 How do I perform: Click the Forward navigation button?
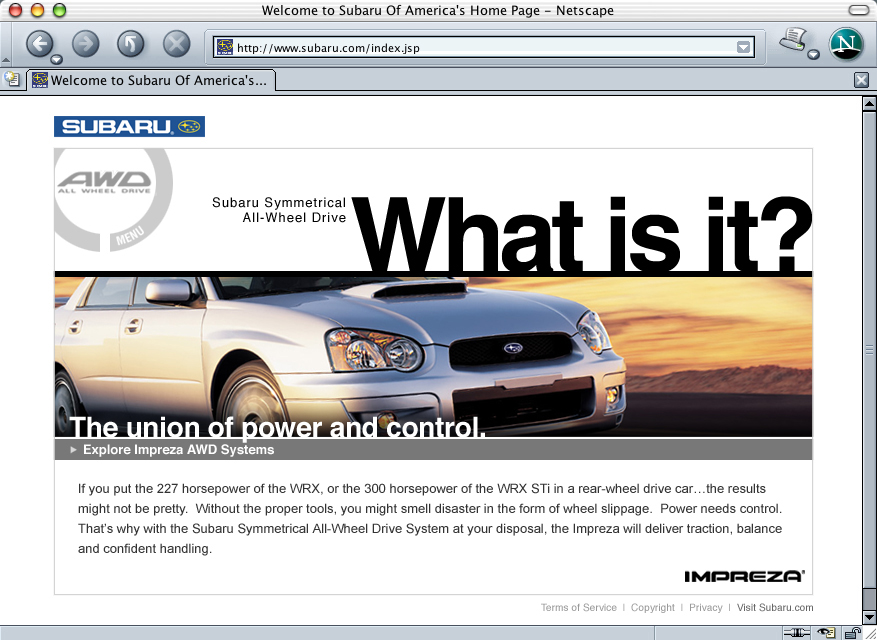tap(86, 43)
